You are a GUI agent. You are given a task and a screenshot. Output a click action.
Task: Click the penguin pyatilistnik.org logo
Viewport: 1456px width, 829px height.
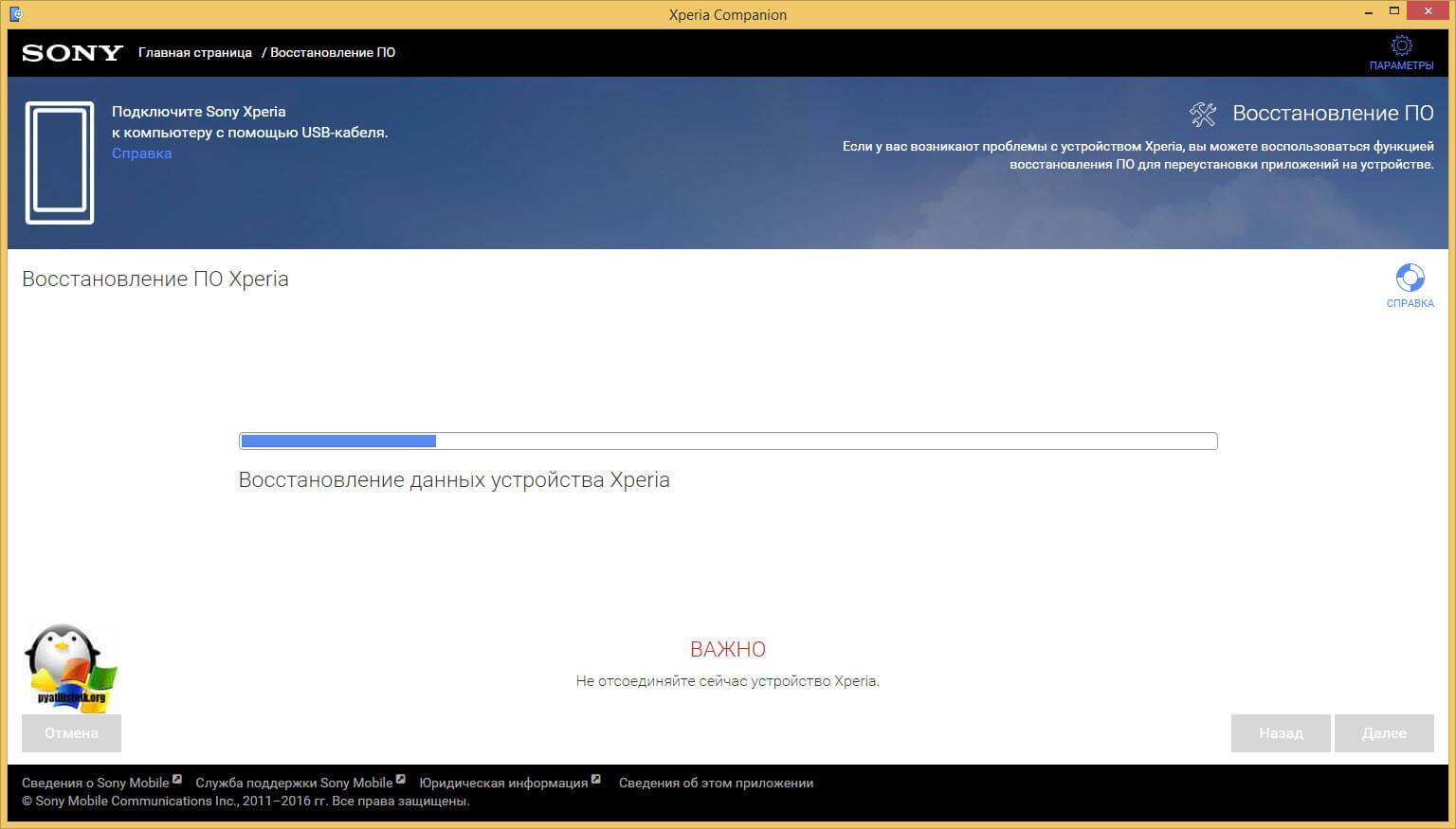click(x=70, y=668)
